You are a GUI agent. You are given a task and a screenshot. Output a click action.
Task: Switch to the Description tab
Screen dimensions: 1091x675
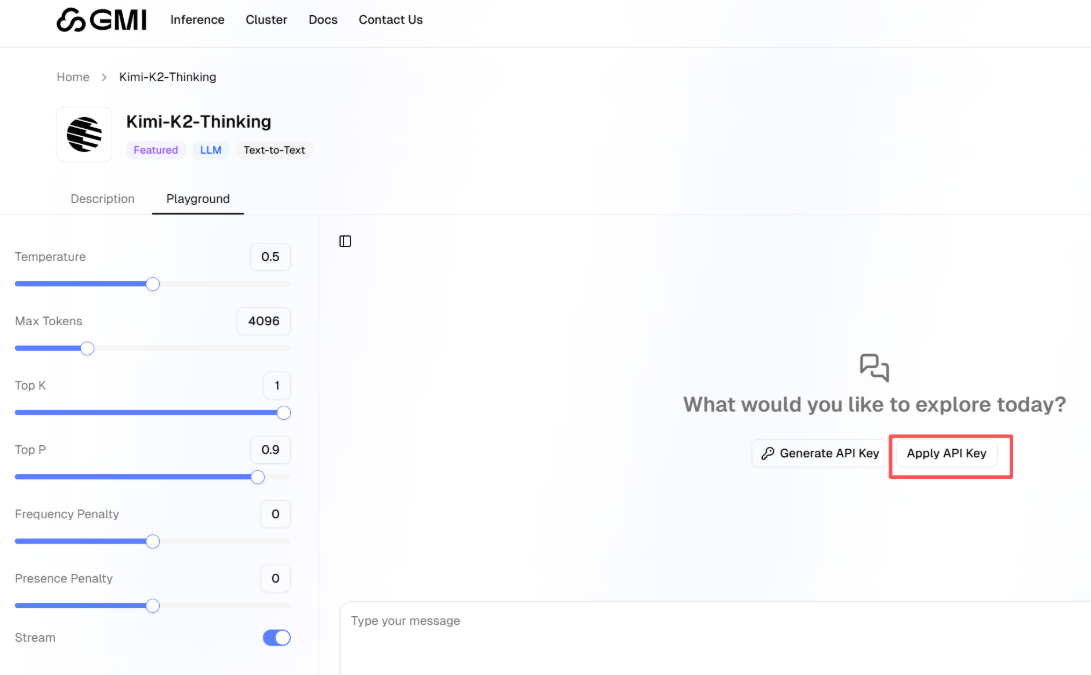(102, 198)
